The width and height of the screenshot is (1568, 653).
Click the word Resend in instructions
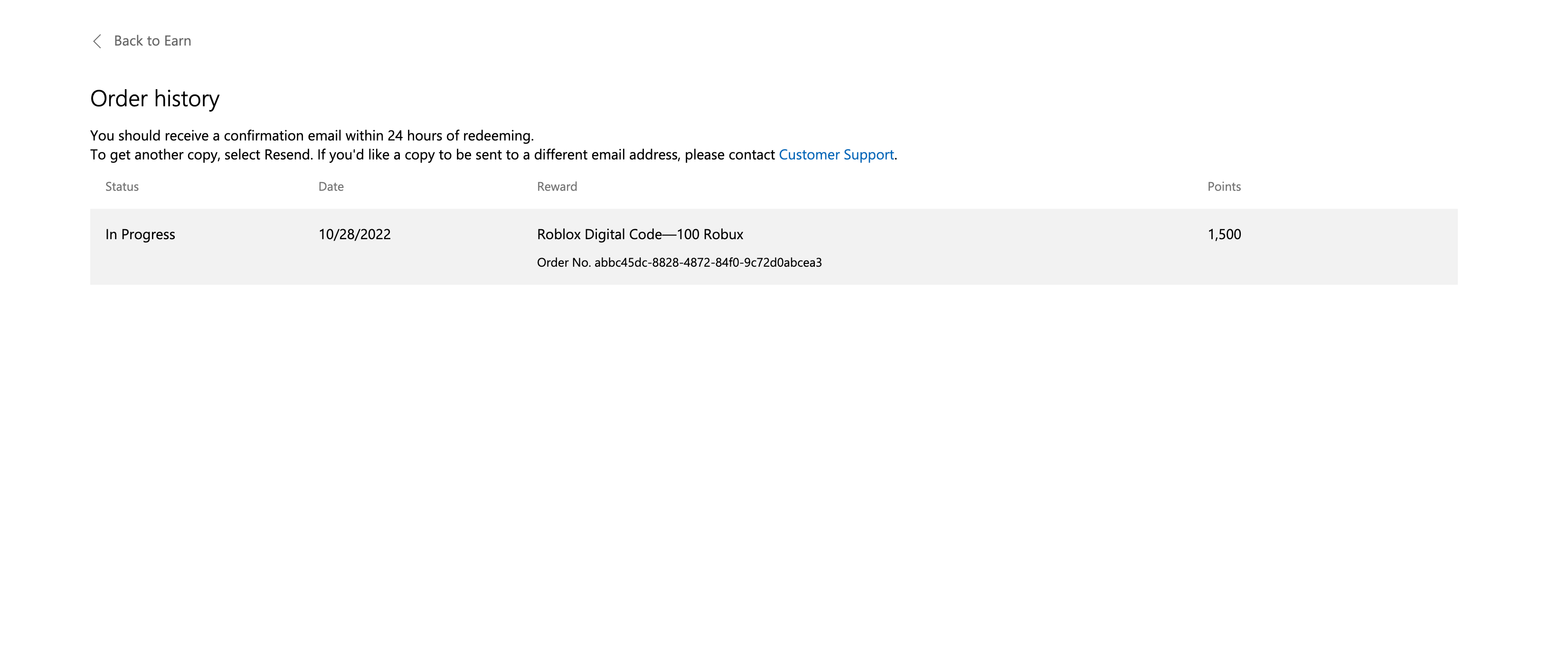[x=287, y=155]
